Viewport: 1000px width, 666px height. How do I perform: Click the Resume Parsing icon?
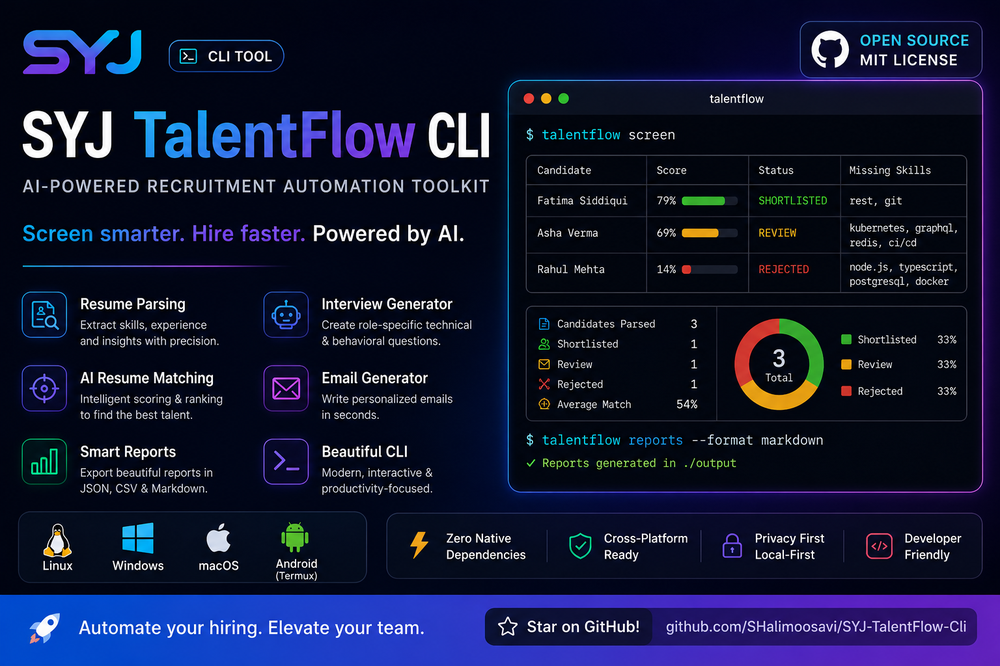pos(45,314)
